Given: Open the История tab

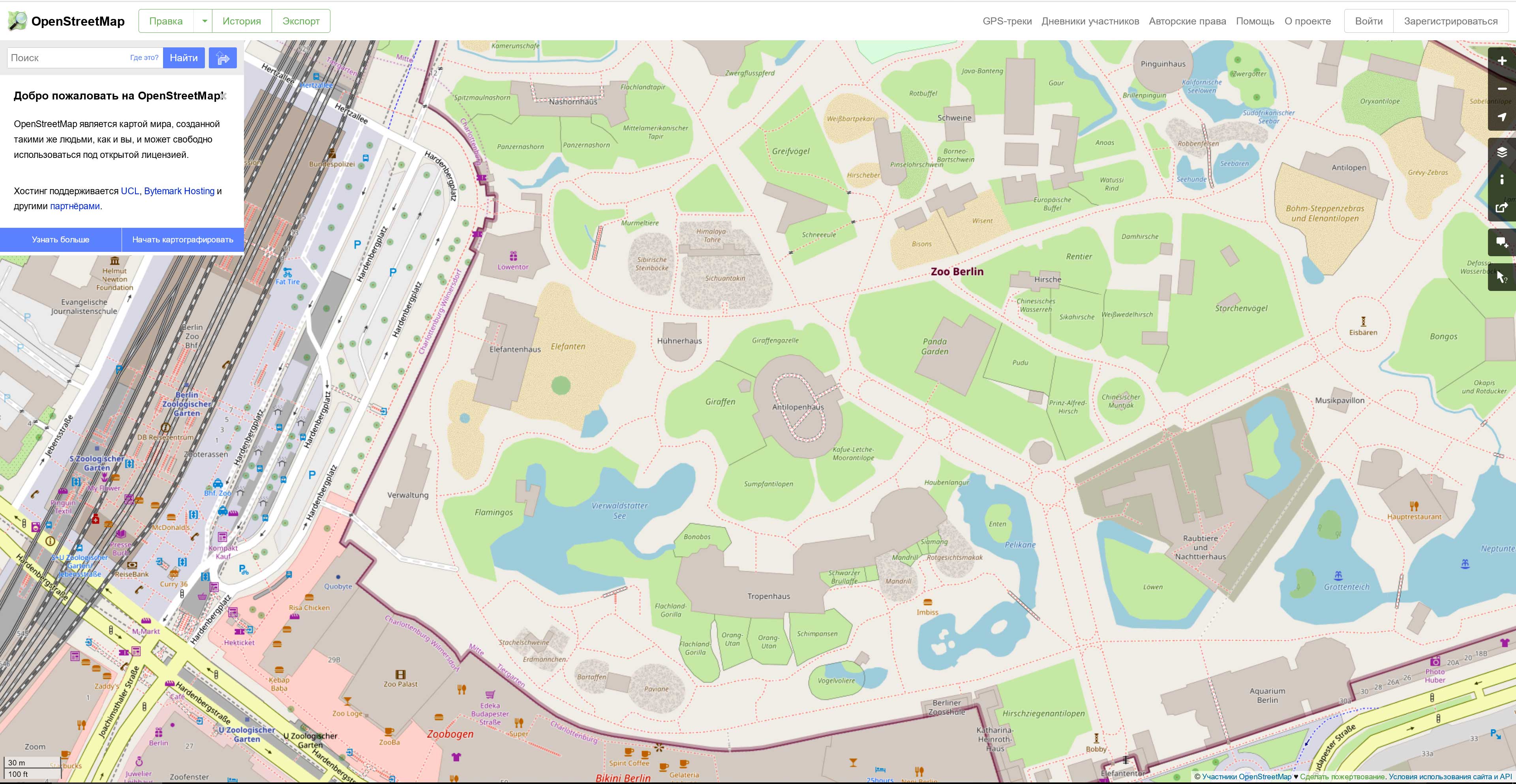Looking at the screenshot, I should [x=241, y=21].
